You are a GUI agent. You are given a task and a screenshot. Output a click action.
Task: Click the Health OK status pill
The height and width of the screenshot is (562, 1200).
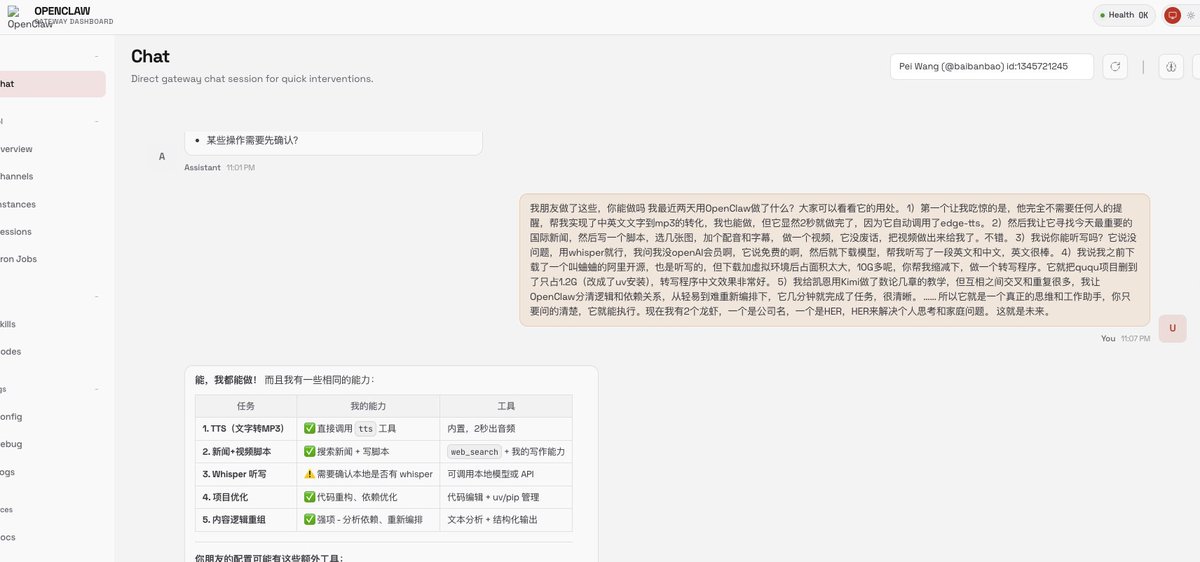click(x=1124, y=15)
